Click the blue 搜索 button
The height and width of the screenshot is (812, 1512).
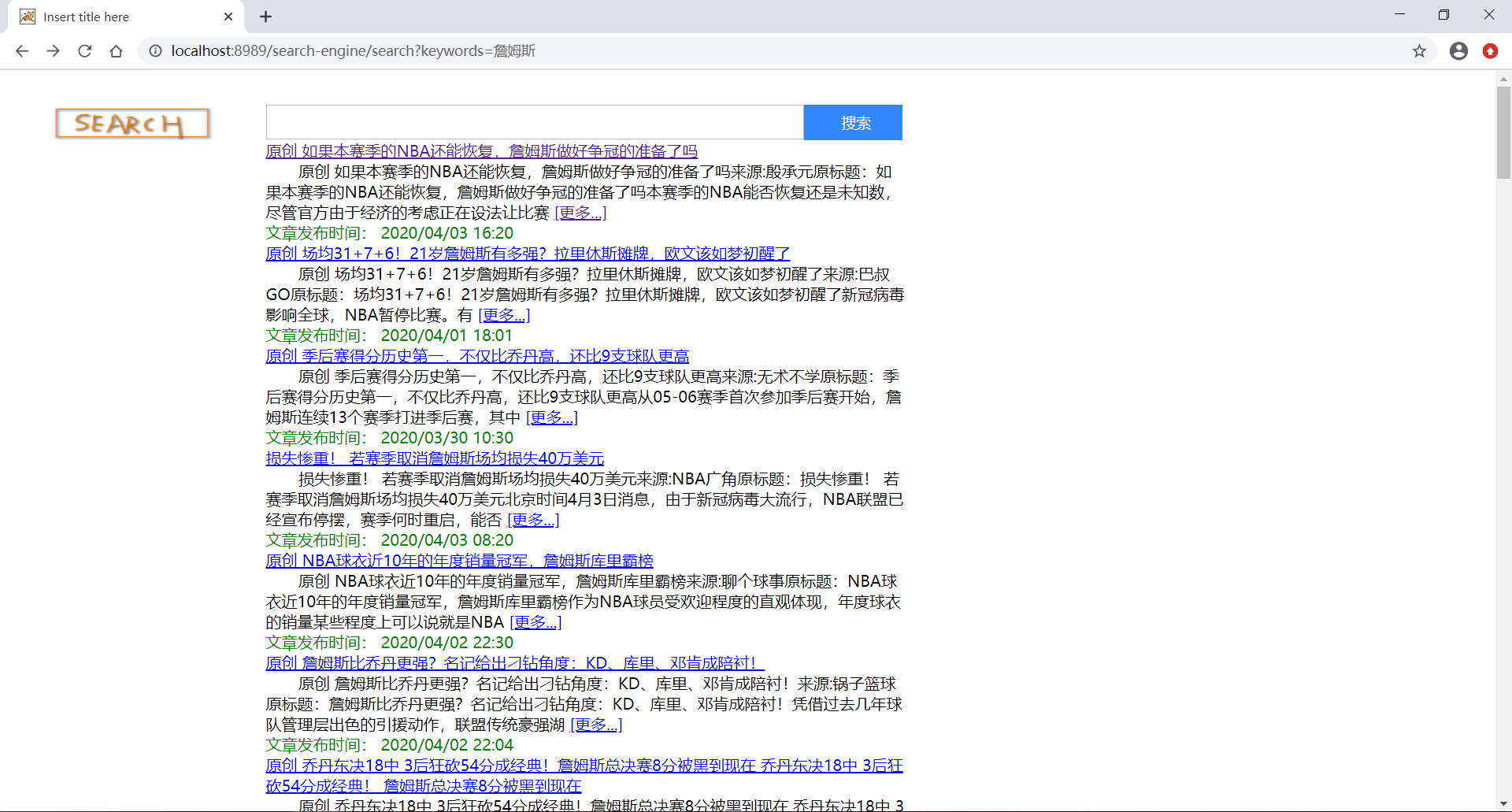(x=853, y=122)
